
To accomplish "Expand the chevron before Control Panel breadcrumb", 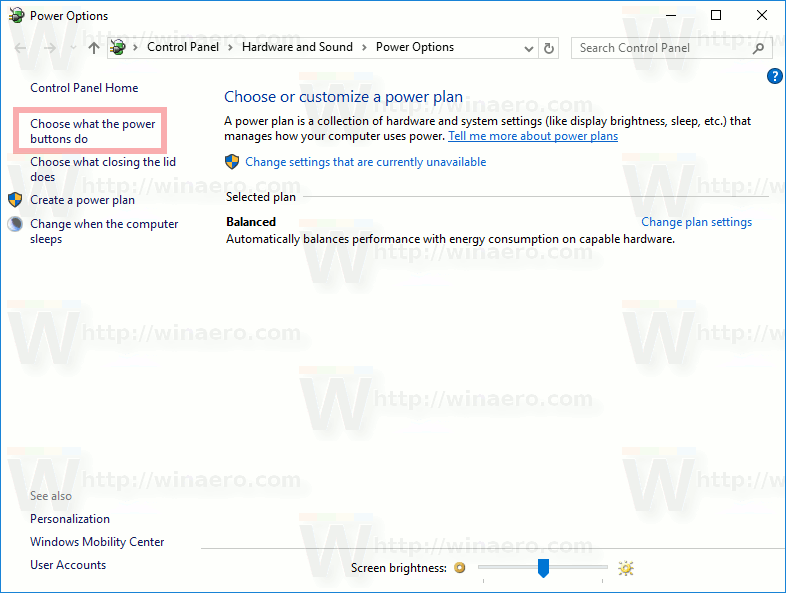I will 135,48.
